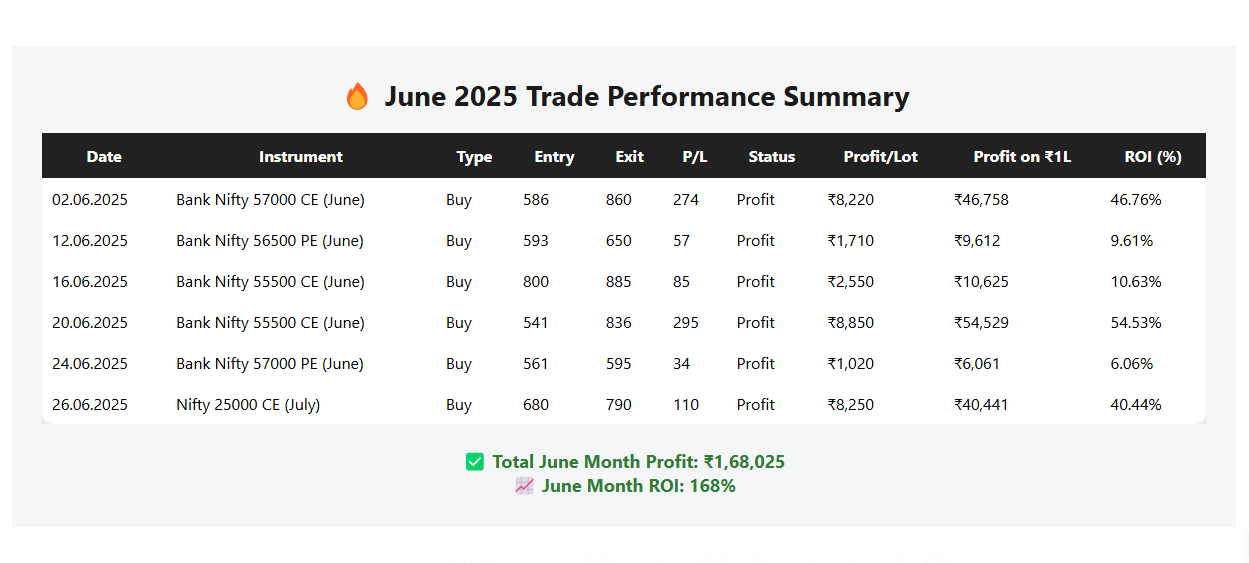Viewport: 1249px width, 563px height.
Task: Click the Nifty 25000 CE (July) instrument cell
Action: click(x=248, y=405)
